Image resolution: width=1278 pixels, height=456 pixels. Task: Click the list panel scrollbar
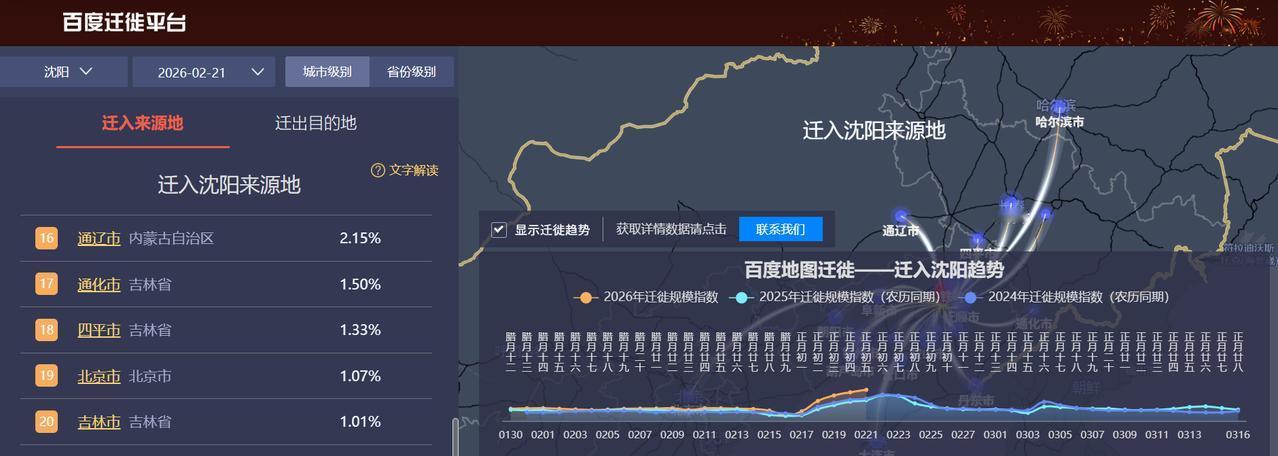coord(456,437)
